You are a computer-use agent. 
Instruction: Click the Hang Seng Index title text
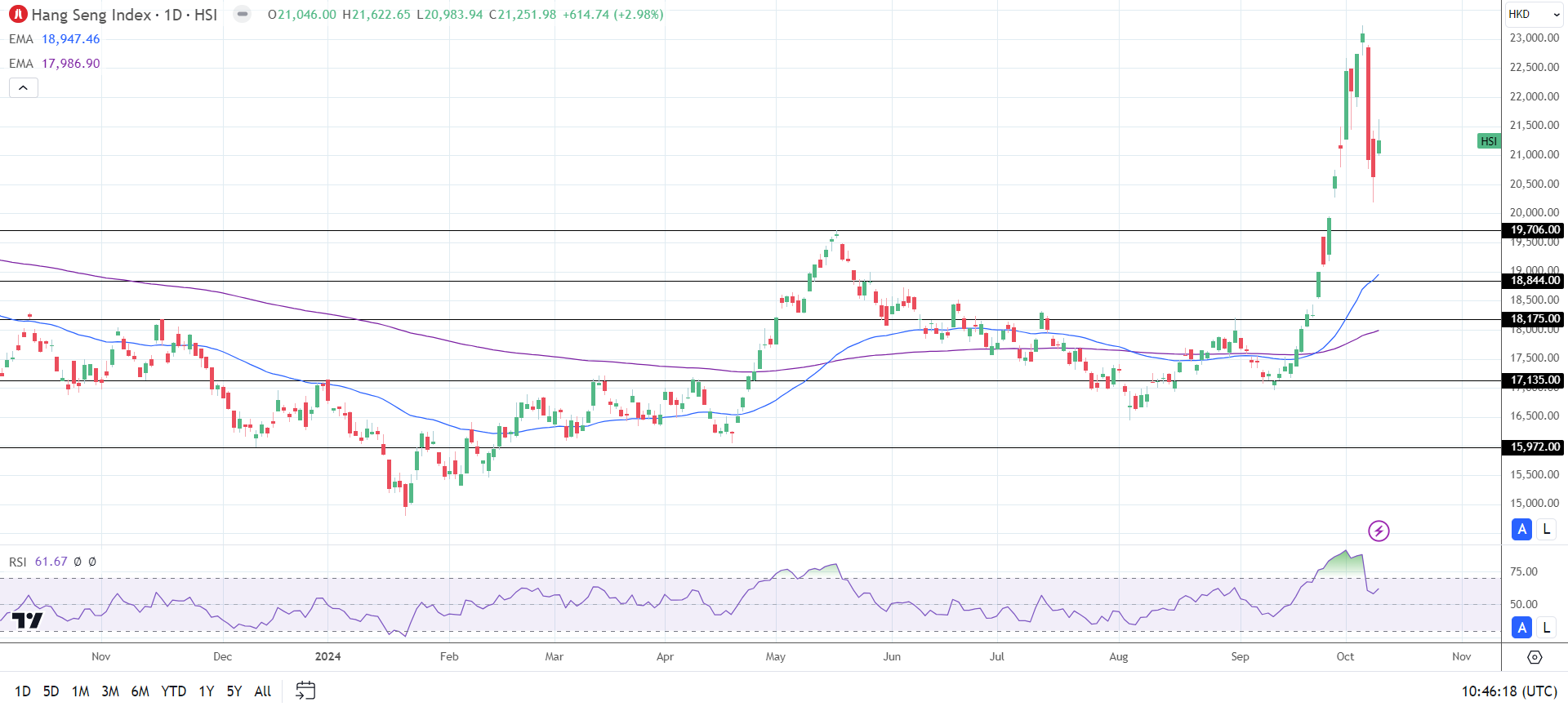tap(91, 15)
